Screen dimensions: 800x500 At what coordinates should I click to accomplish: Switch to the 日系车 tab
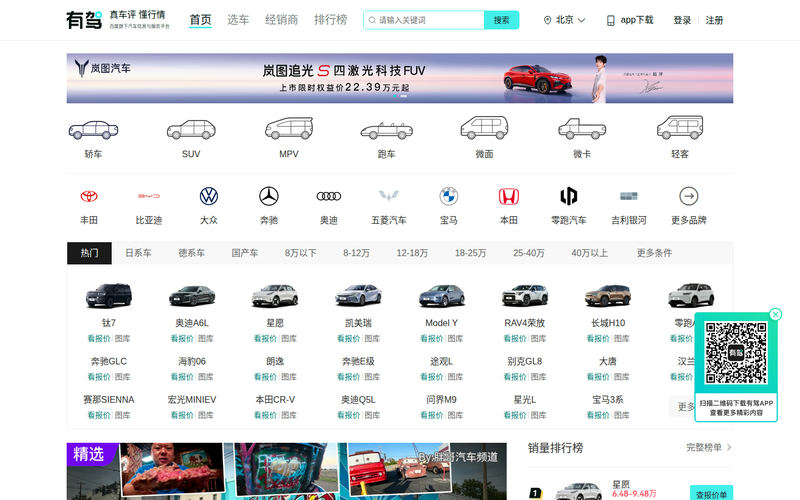(x=138, y=253)
